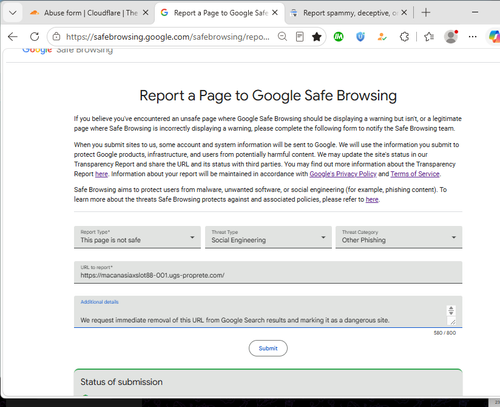Click the zoom magnifier icon in address bar
This screenshot has width=500, height=407.
282,37
